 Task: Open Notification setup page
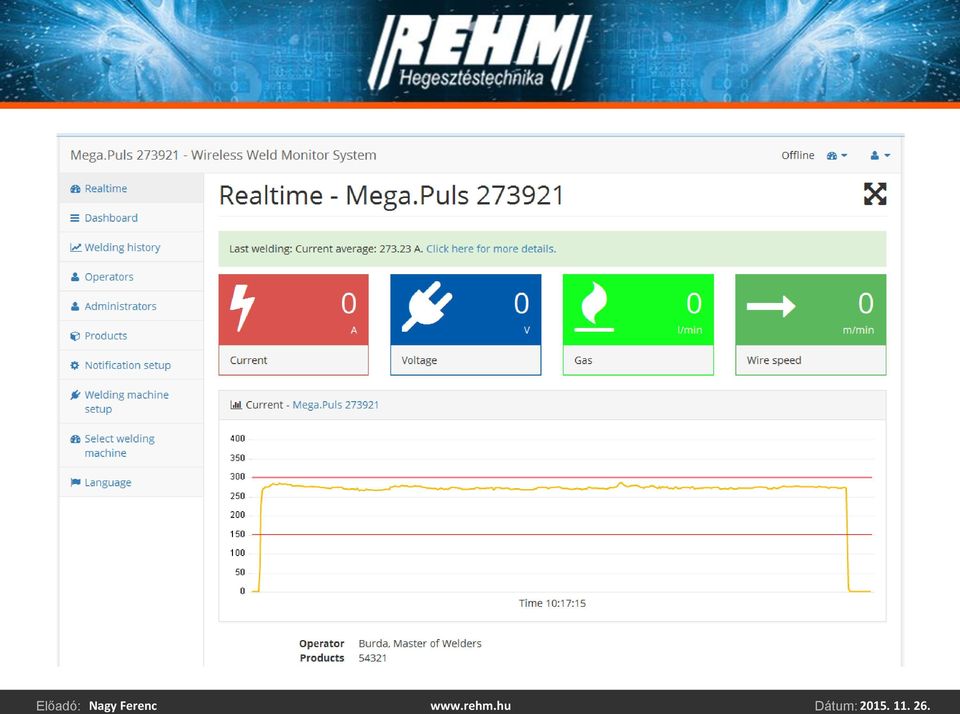(x=131, y=365)
